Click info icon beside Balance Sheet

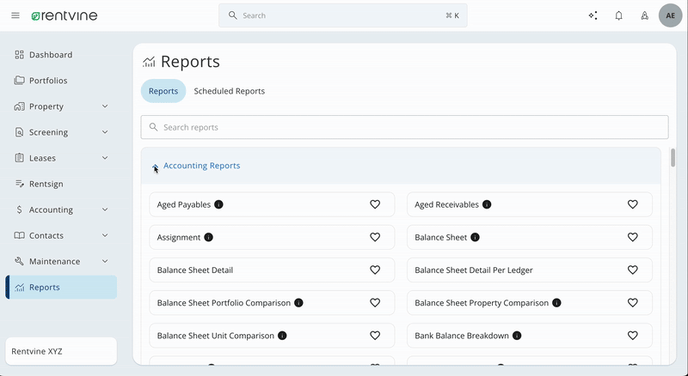(x=475, y=237)
